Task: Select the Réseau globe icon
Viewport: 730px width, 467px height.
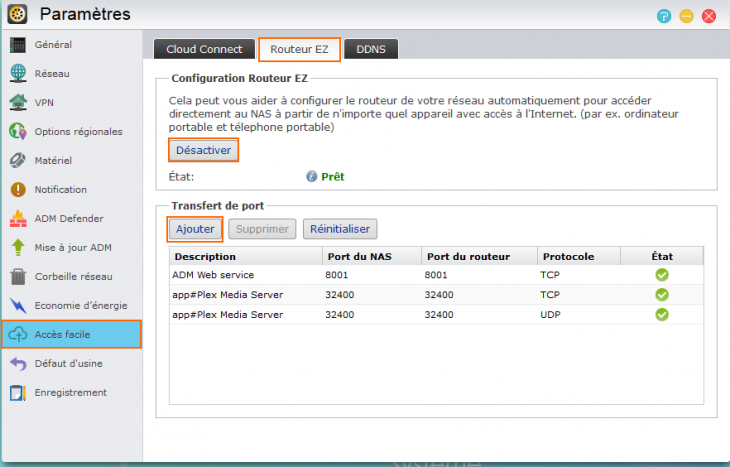Action: click(x=18, y=73)
